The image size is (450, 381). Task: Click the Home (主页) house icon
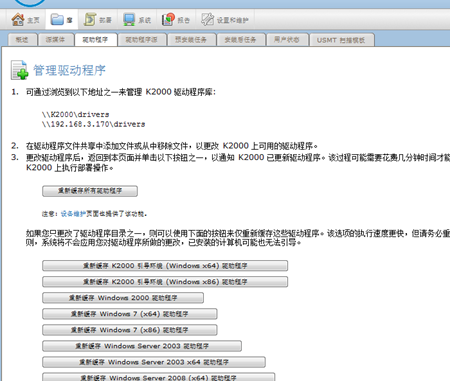pos(18,20)
